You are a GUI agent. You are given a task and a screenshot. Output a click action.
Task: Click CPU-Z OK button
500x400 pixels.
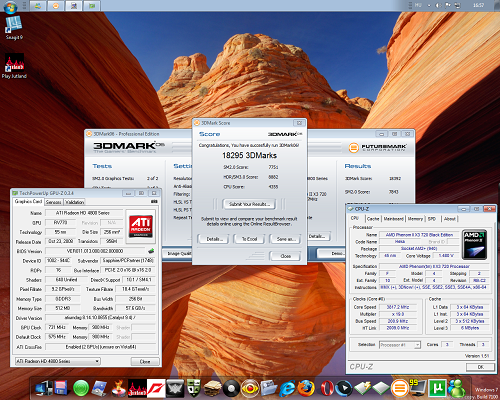coord(480,367)
